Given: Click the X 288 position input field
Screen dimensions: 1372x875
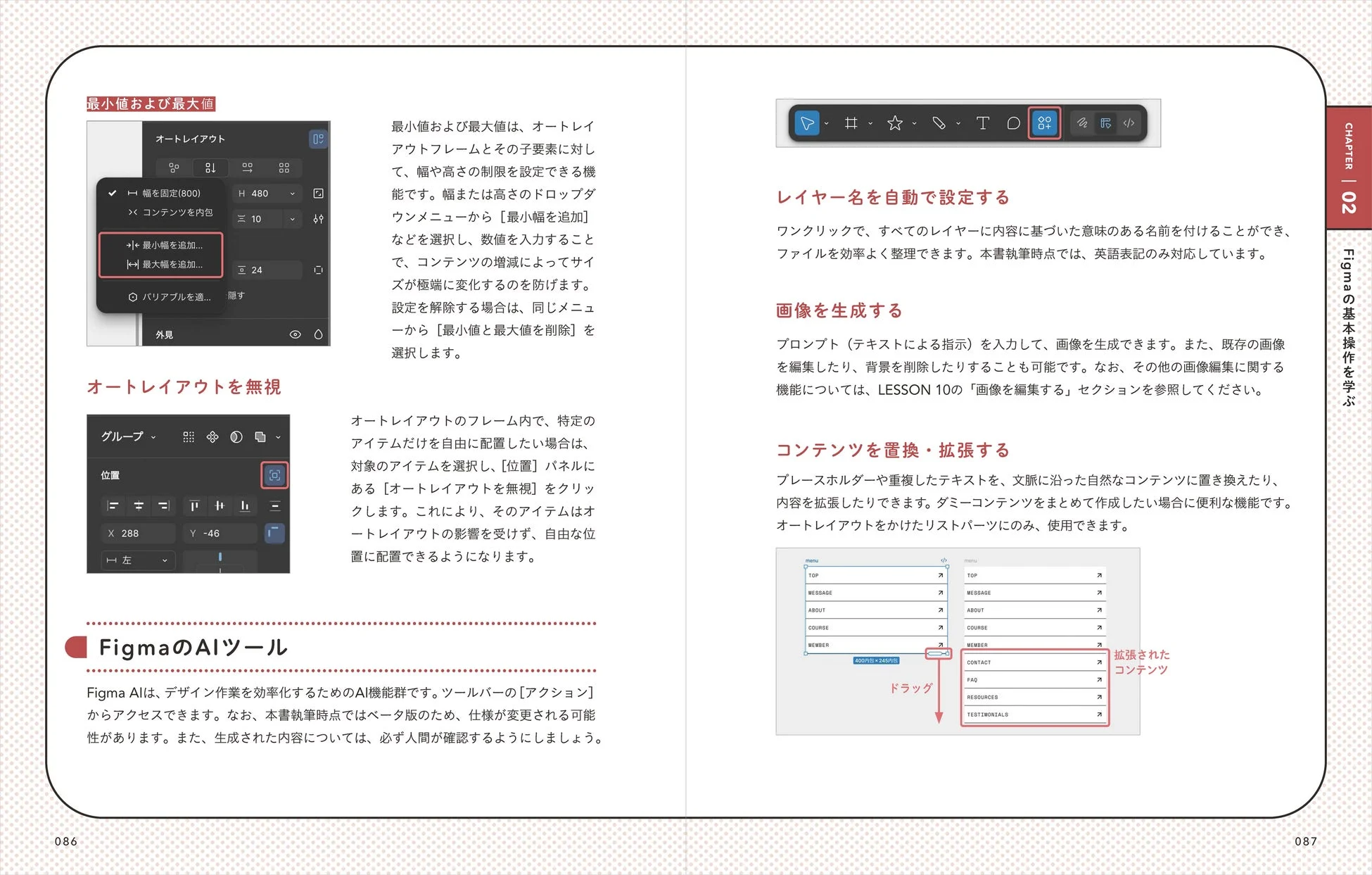Looking at the screenshot, I should coord(137,533).
